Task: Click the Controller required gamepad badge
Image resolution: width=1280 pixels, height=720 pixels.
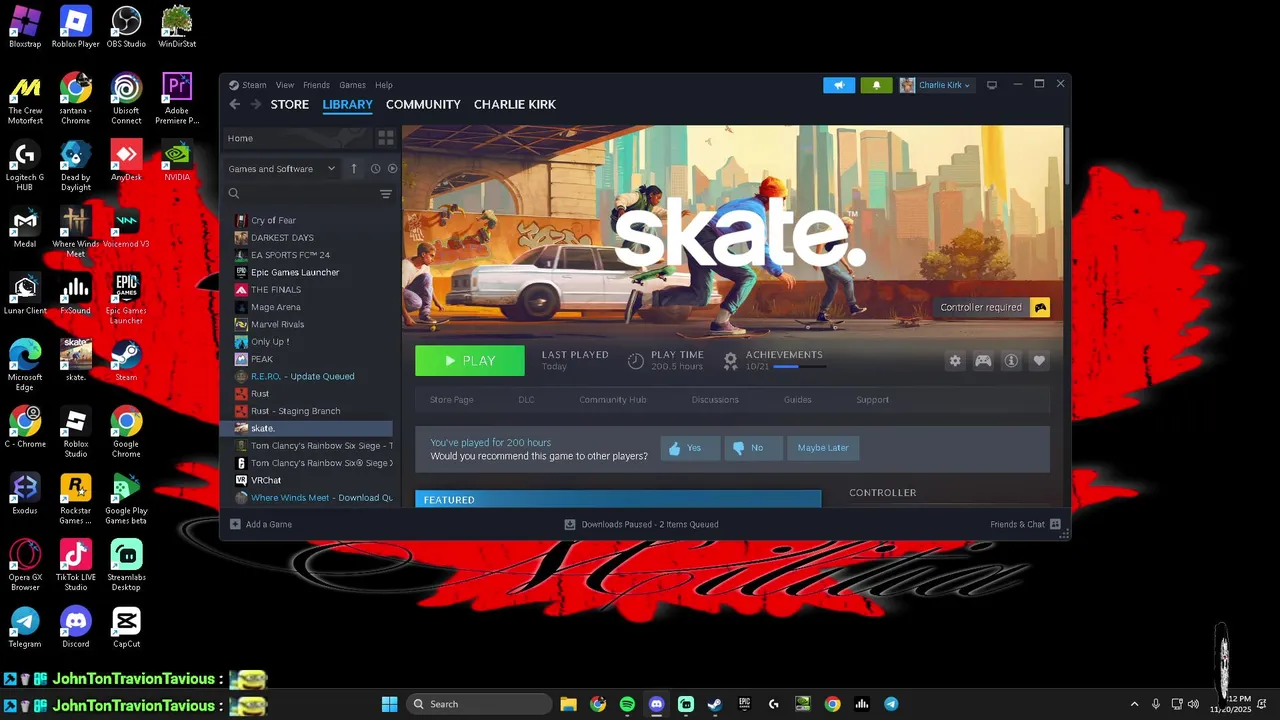Action: point(1040,307)
